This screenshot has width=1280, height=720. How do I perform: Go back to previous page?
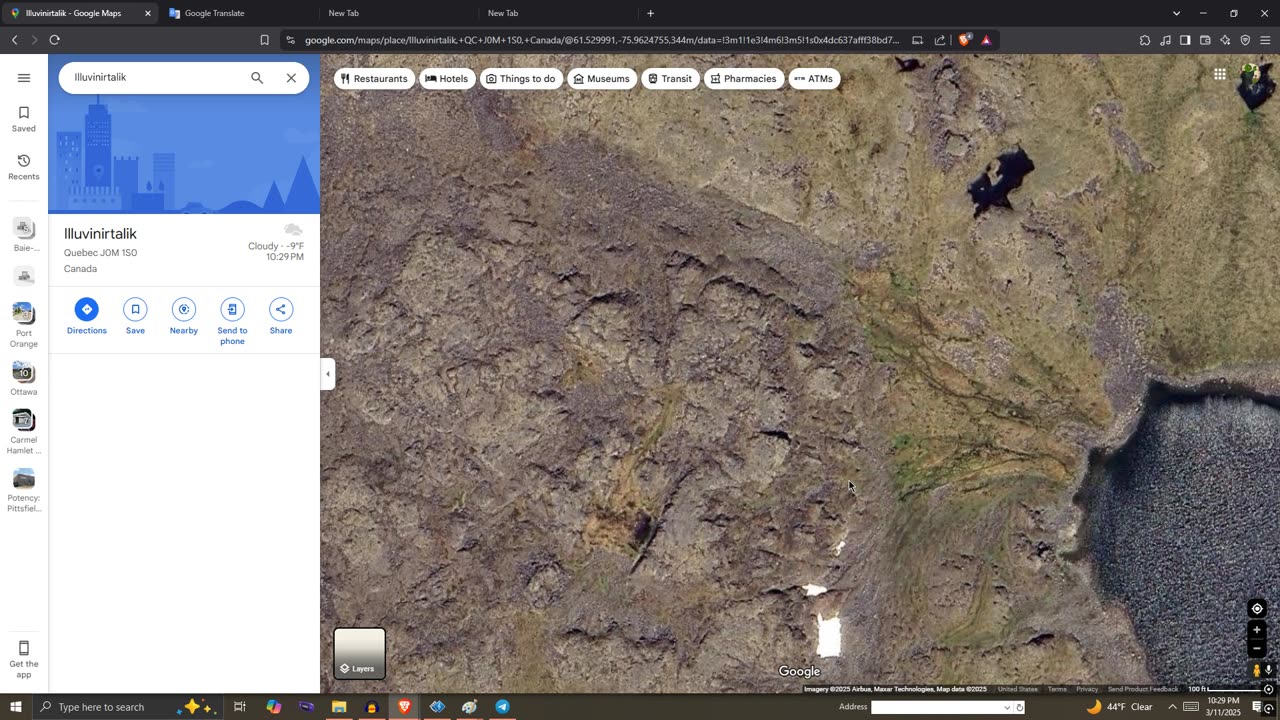click(x=14, y=40)
